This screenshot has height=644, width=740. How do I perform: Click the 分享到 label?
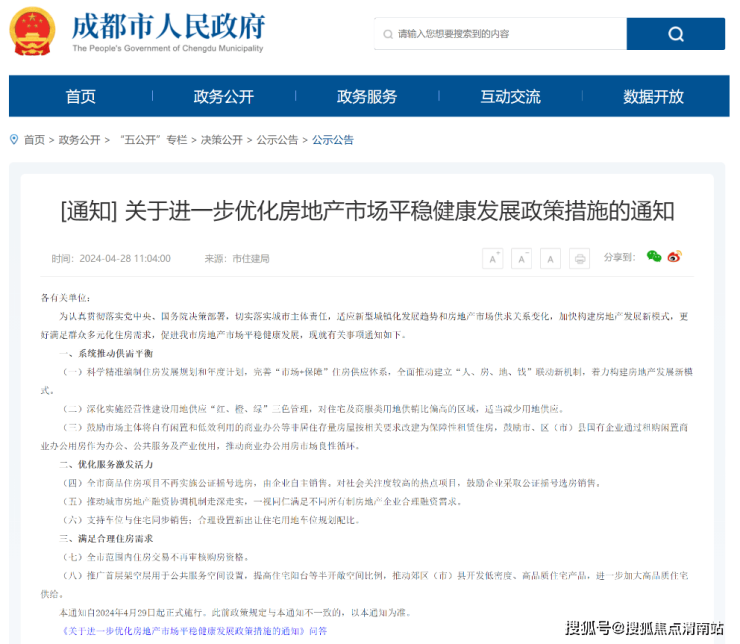point(620,257)
